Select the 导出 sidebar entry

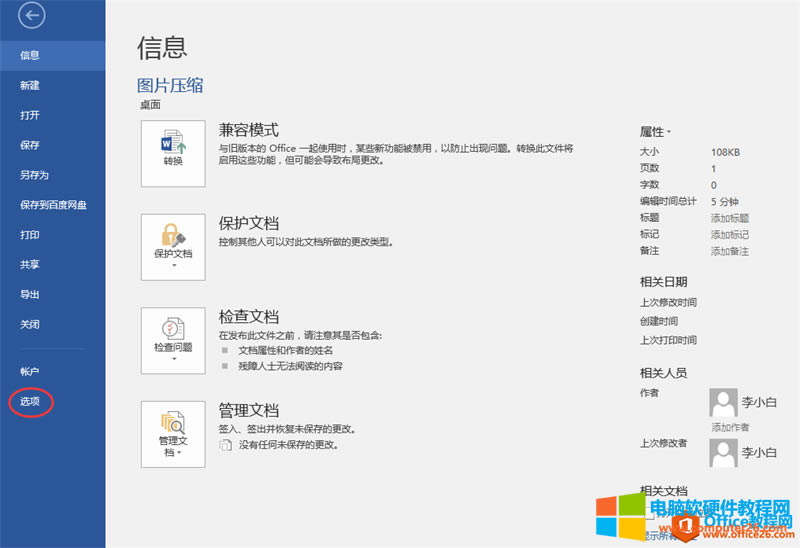click(30, 295)
